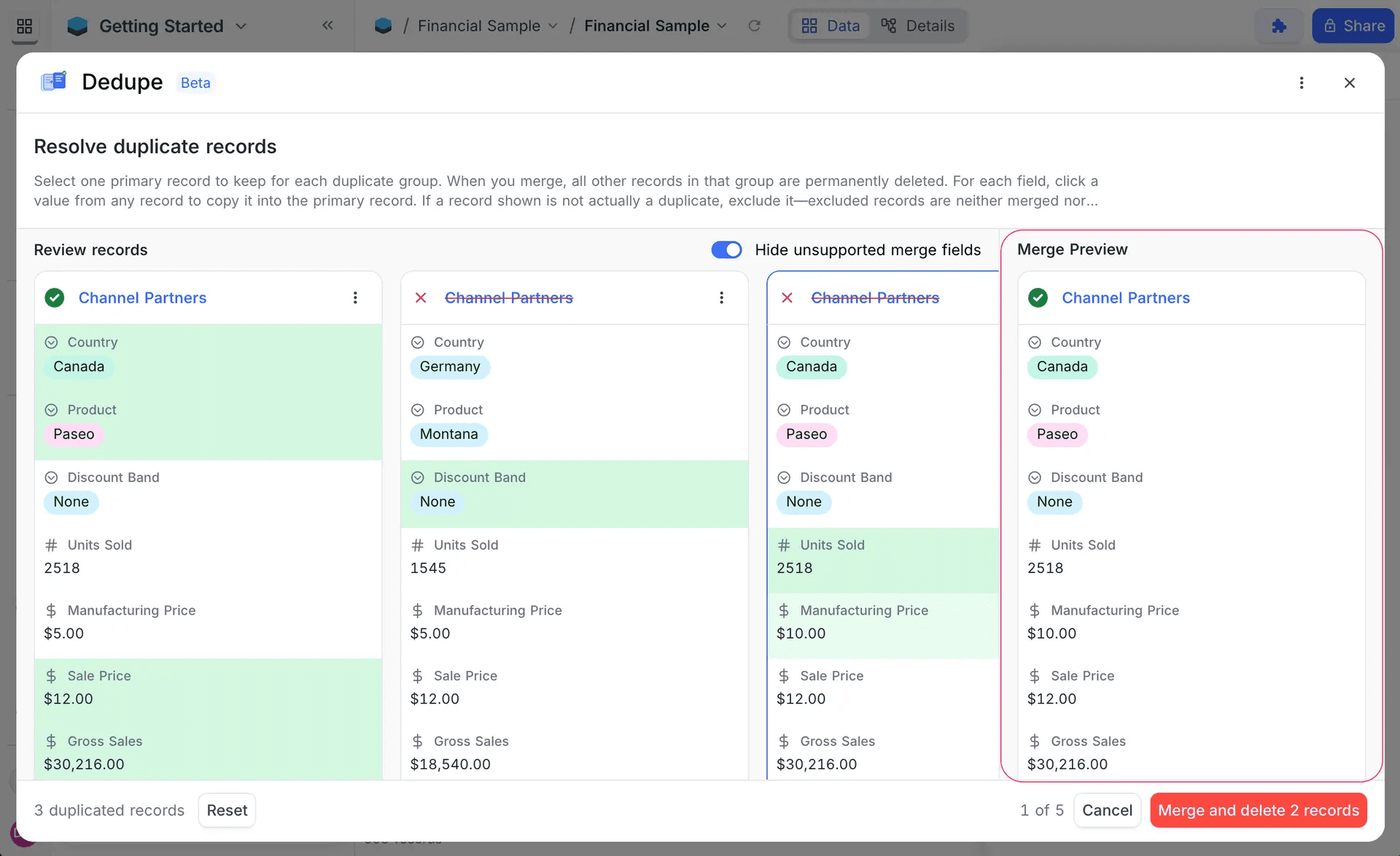Click Merge and delete 2 records button

[1258, 810]
